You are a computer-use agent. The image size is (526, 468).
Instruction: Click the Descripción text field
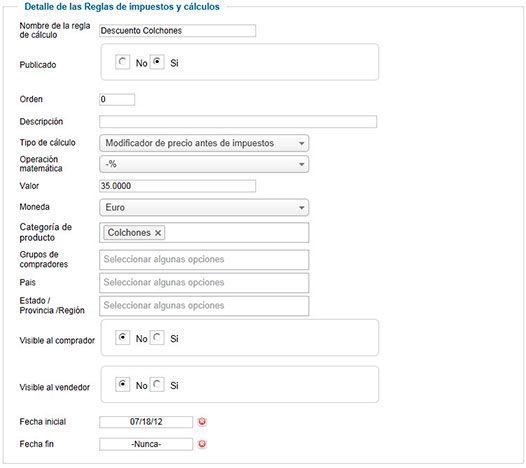pos(238,121)
